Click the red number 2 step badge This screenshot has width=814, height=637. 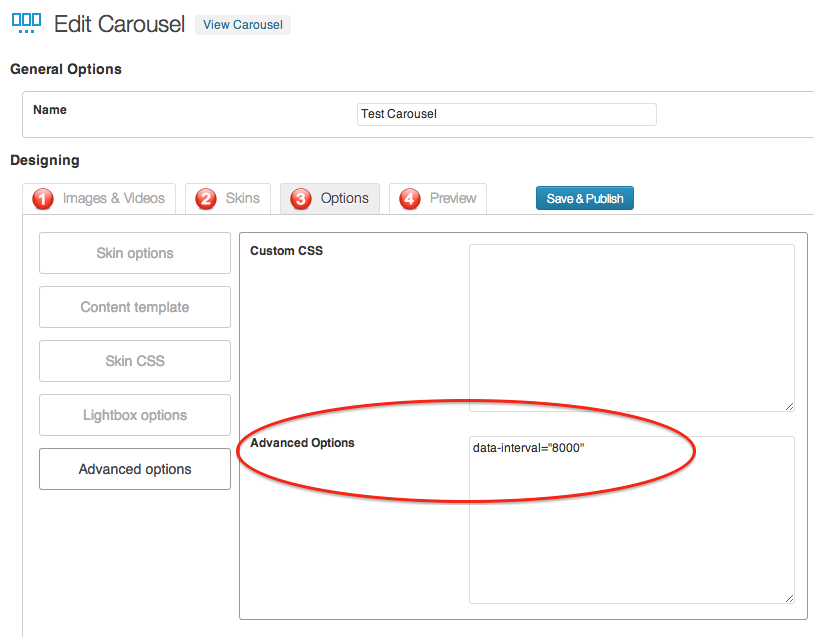point(206,199)
